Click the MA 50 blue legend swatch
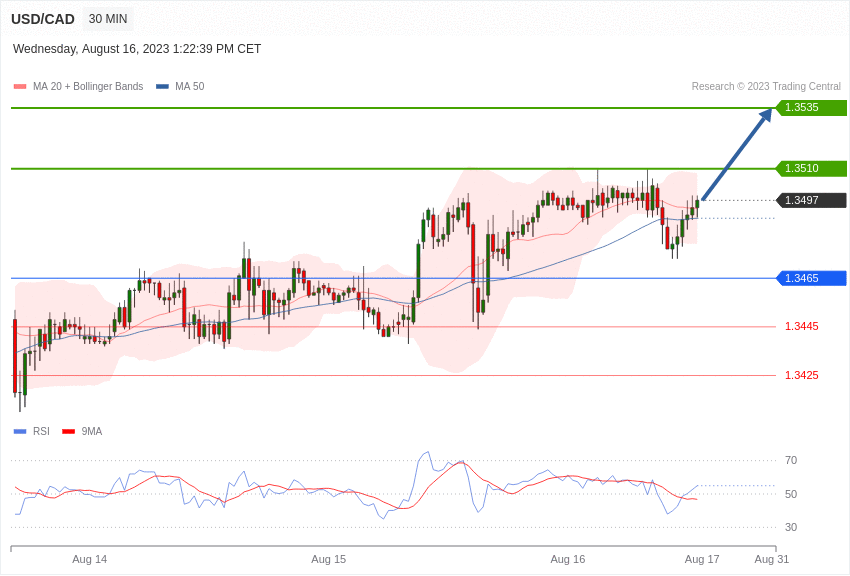The height and width of the screenshot is (576, 850). click(162, 87)
